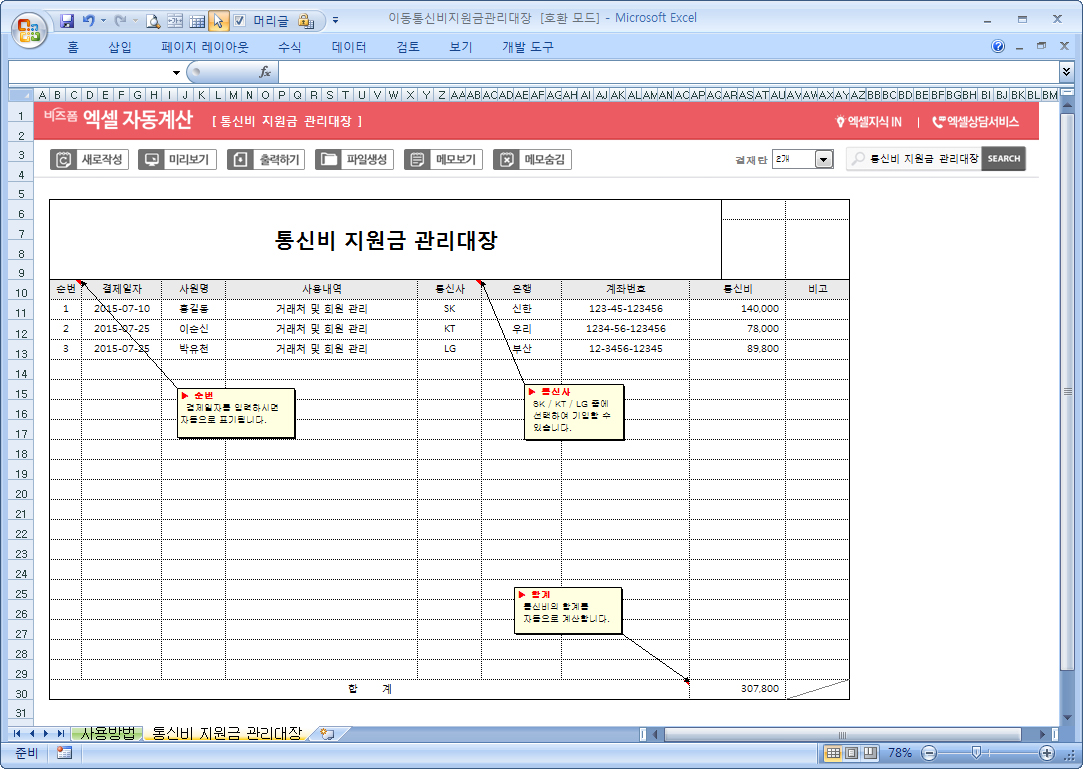Click the horizontal scrollbar thumb

842,734
